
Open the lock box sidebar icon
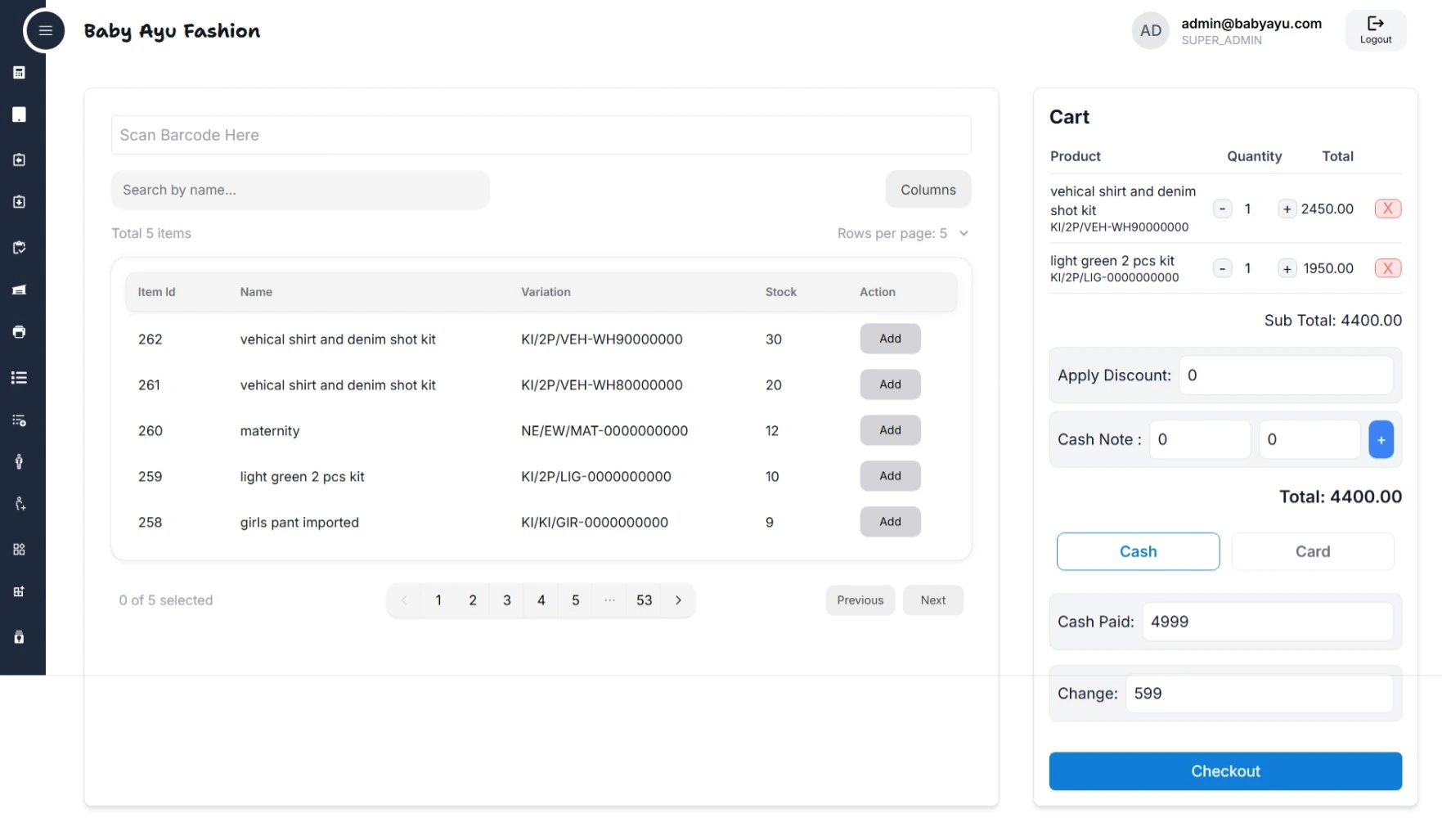click(x=19, y=637)
